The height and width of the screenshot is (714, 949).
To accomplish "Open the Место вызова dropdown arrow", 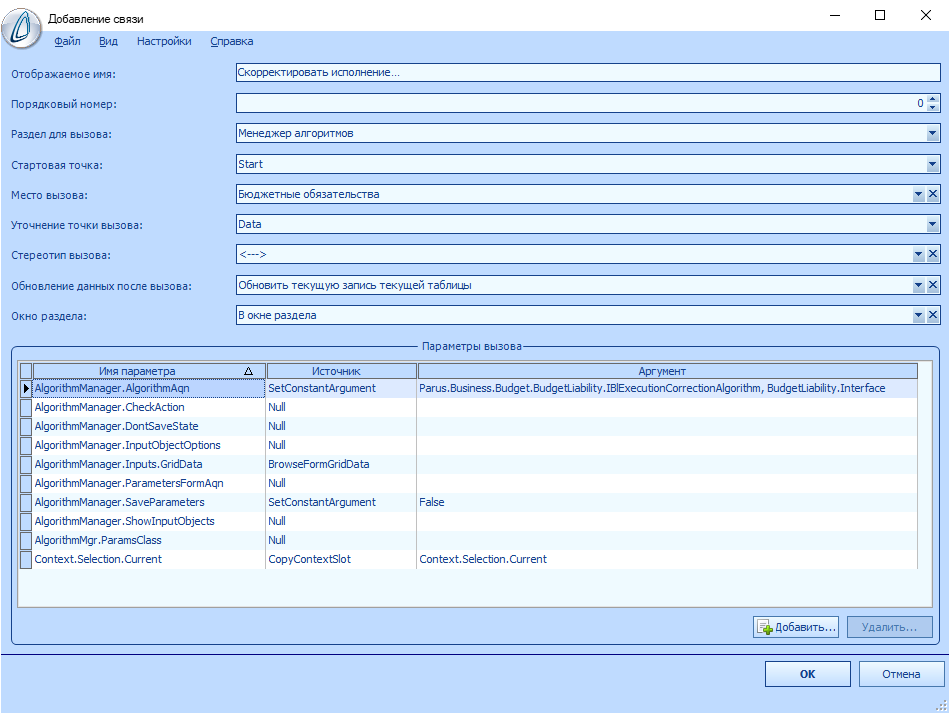I will (918, 195).
